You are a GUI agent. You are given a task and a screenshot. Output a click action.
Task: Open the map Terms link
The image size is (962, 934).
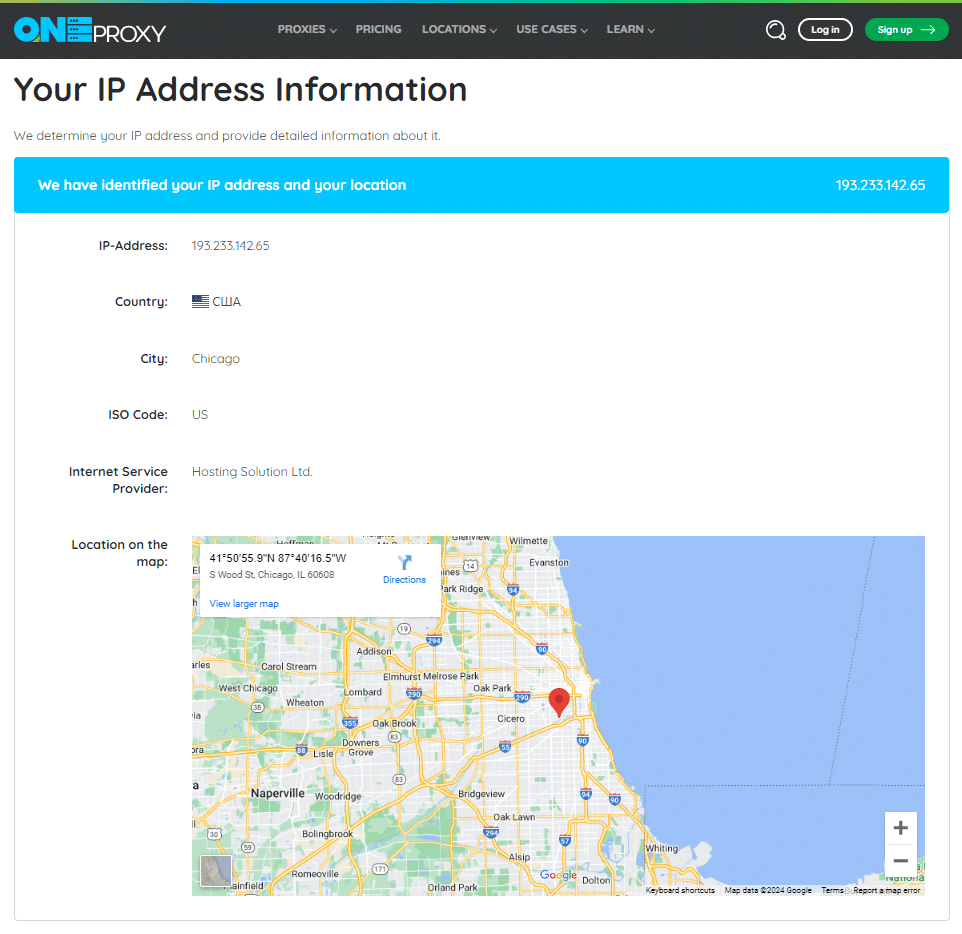tap(832, 890)
